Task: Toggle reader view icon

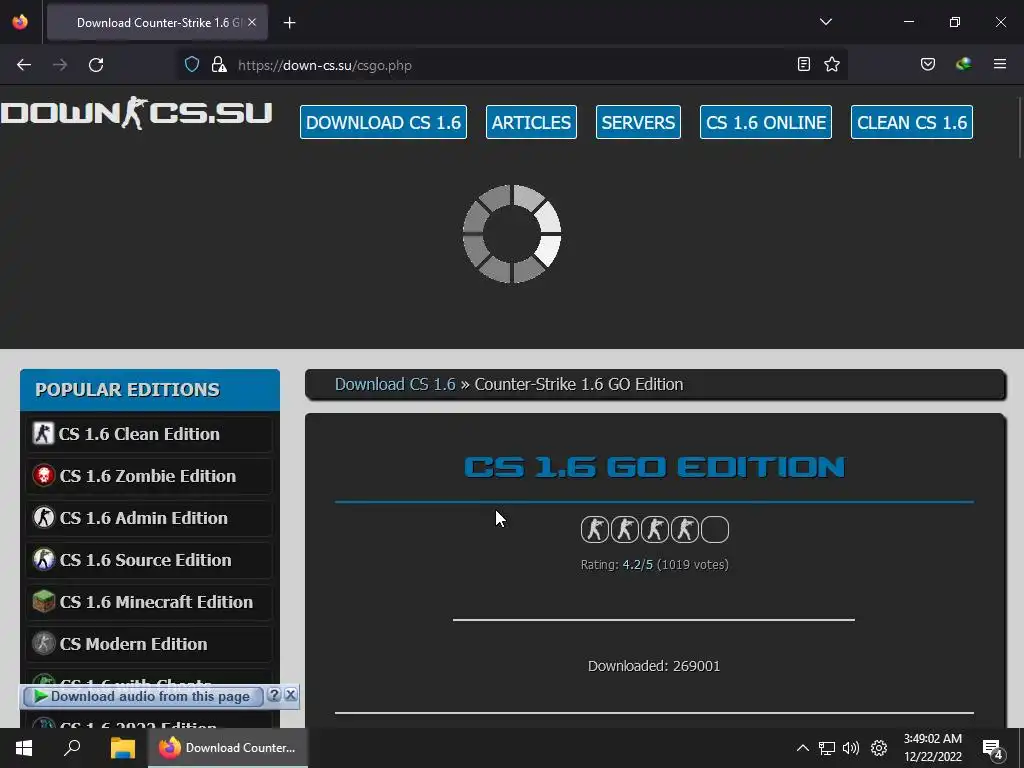Action: coord(804,64)
